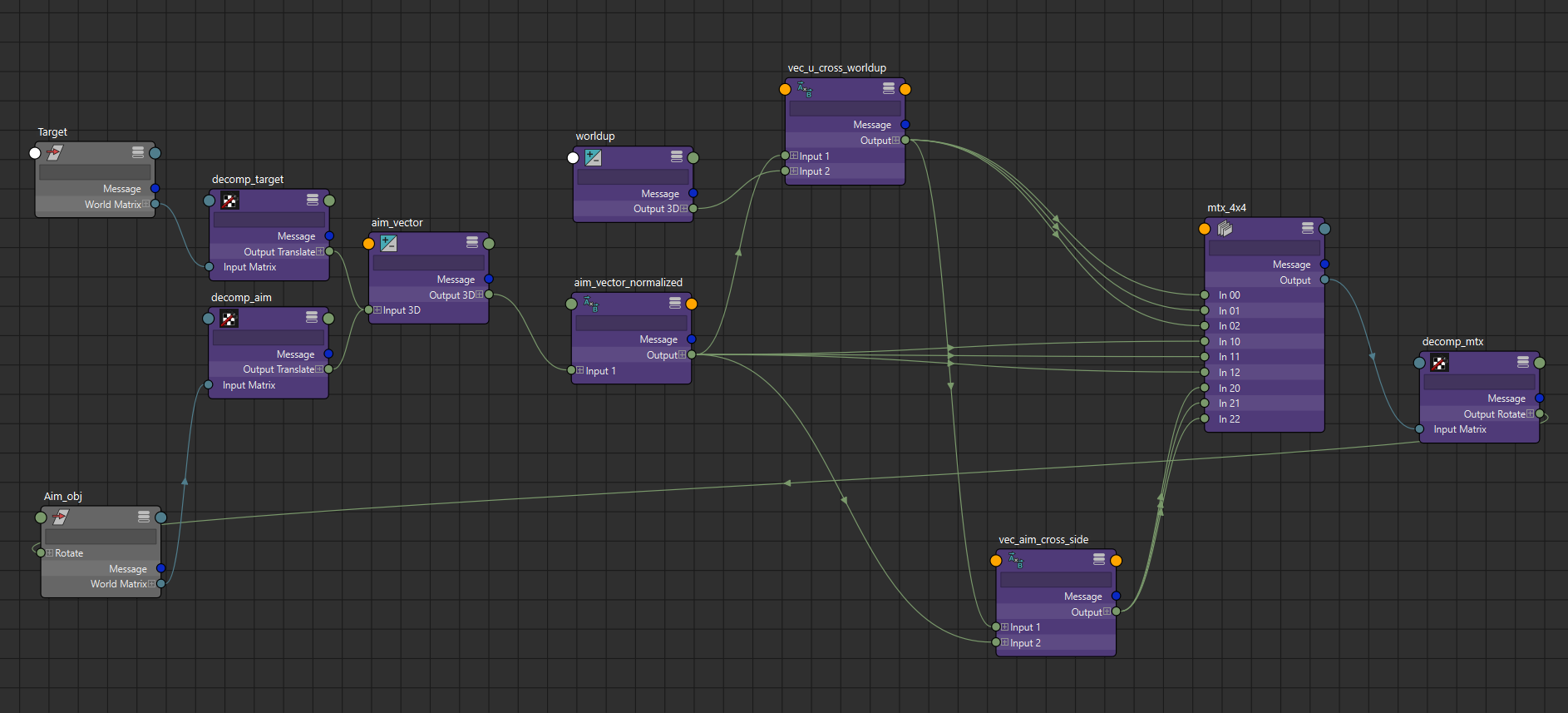Expand Output Translate on decomp_target node
The height and width of the screenshot is (713, 1568).
click(320, 252)
